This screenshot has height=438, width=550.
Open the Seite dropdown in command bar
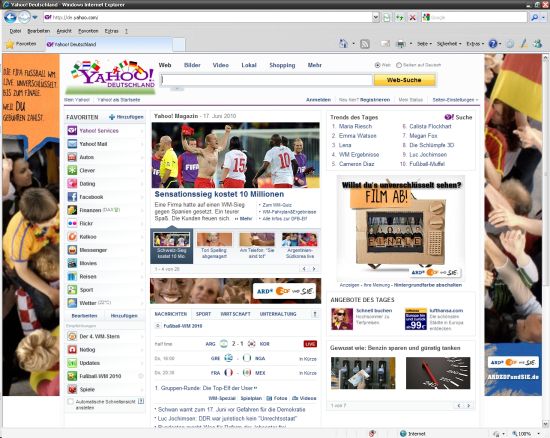pos(424,44)
